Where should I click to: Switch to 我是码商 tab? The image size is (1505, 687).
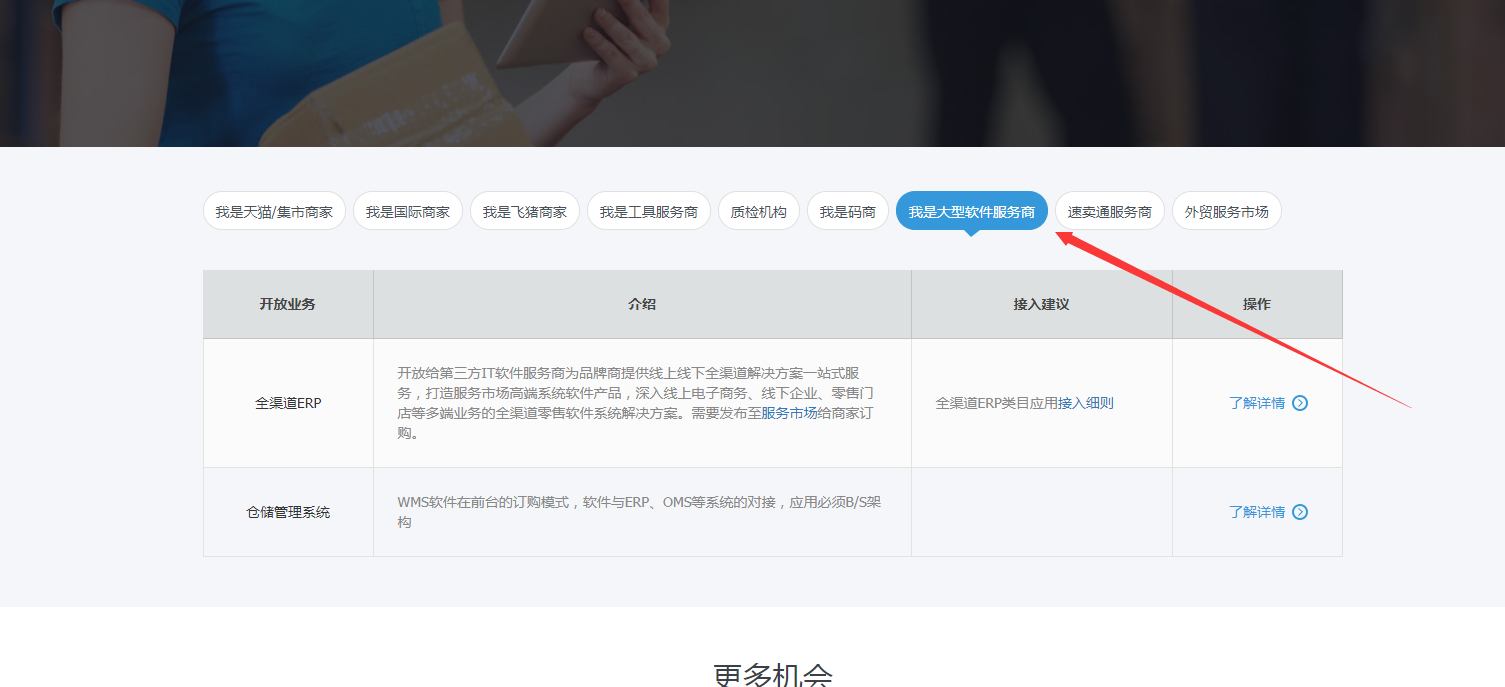[847, 211]
